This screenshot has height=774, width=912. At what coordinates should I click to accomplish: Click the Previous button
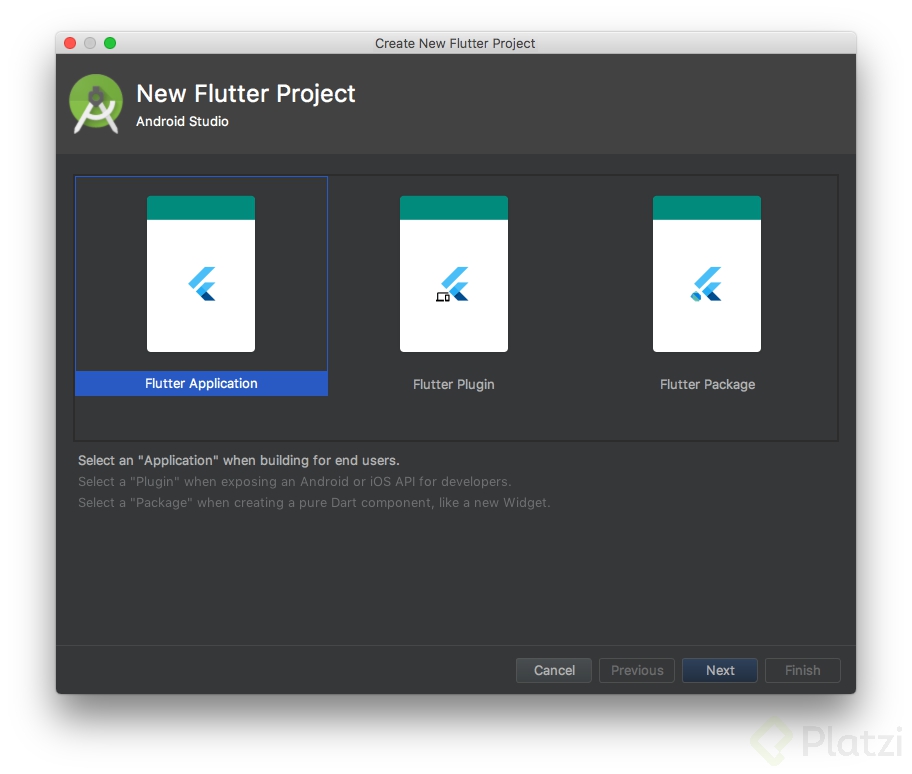(636, 670)
